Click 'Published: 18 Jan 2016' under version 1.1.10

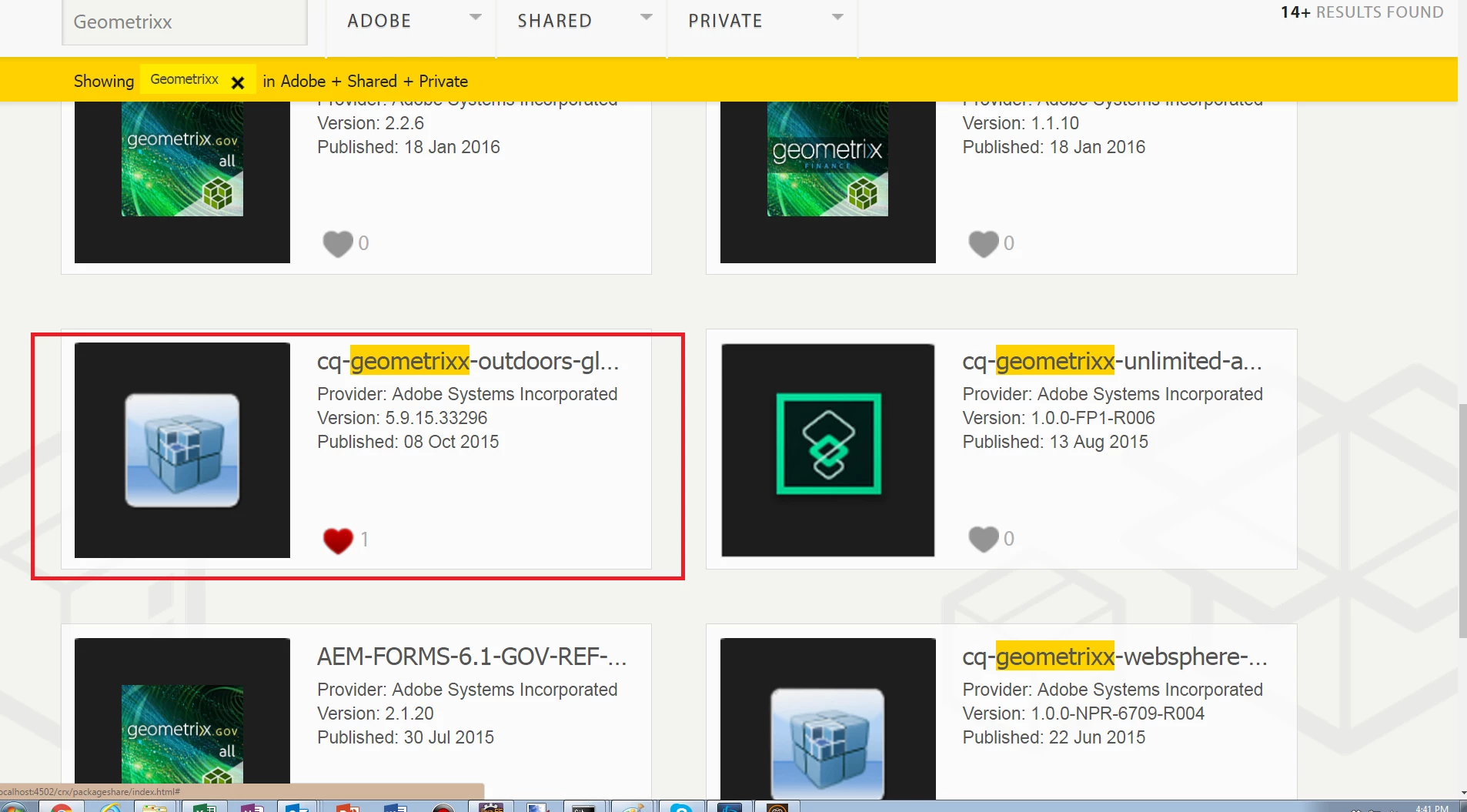pyautogui.click(x=1054, y=147)
